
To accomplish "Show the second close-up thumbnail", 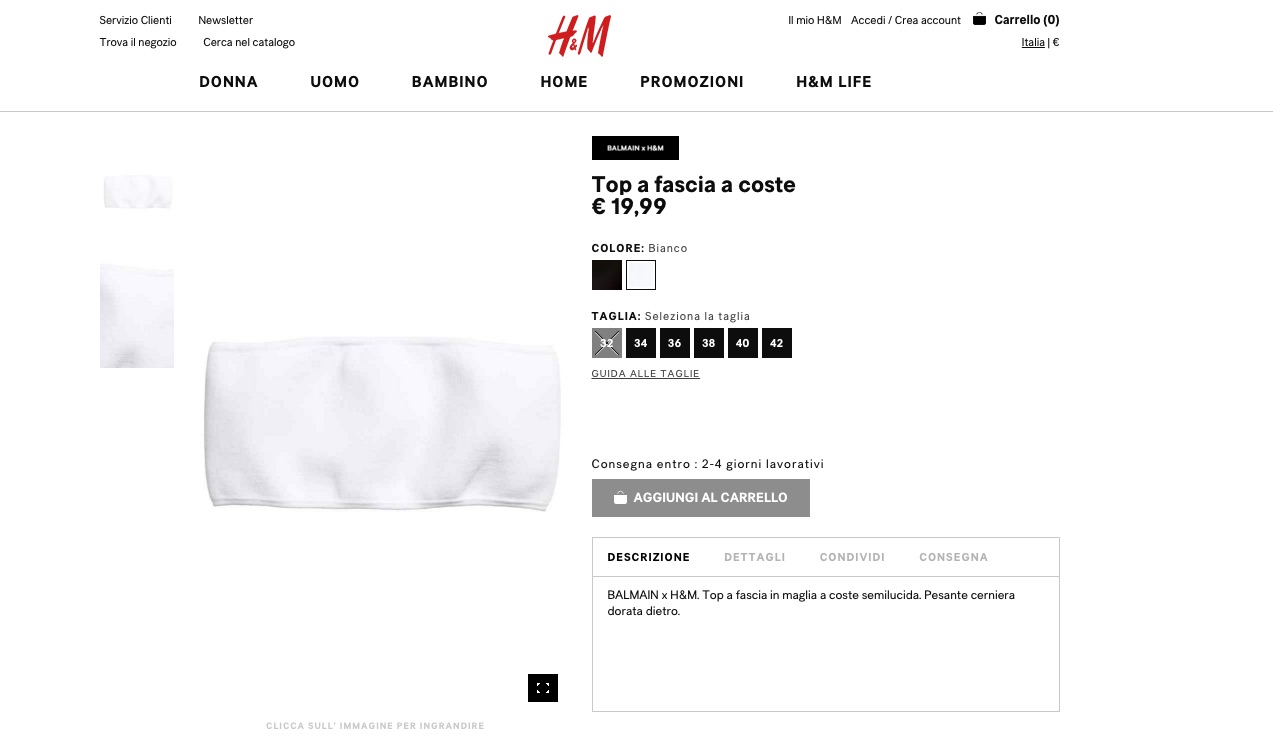I will pyautogui.click(x=137, y=316).
